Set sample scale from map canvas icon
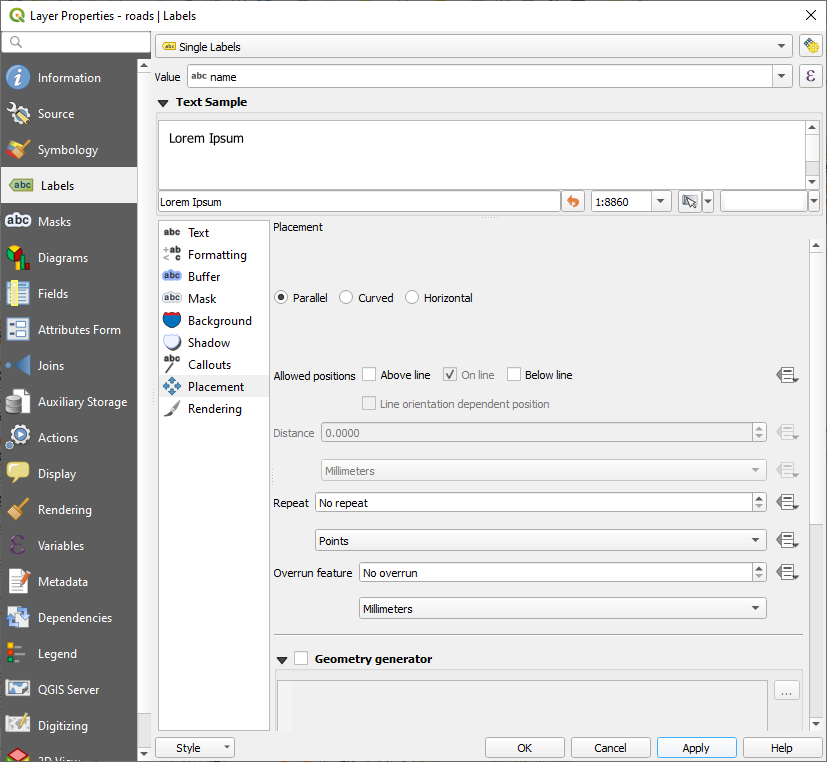Image resolution: width=827 pixels, height=762 pixels. (688, 201)
